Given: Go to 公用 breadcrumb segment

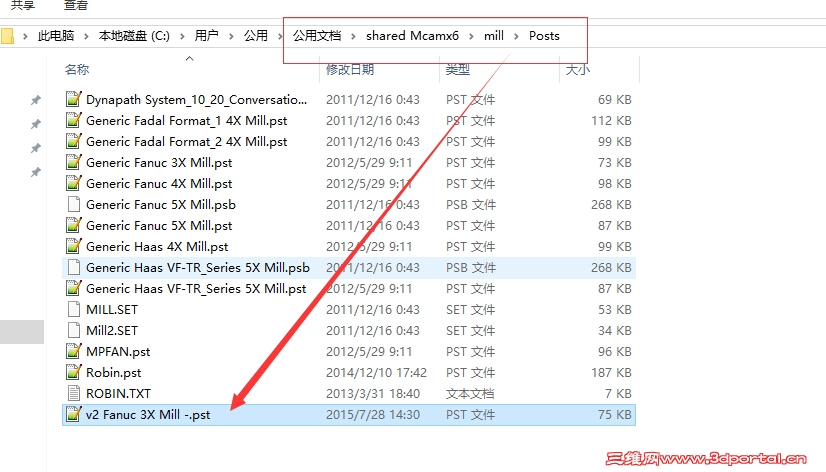Looking at the screenshot, I should click(255, 36).
